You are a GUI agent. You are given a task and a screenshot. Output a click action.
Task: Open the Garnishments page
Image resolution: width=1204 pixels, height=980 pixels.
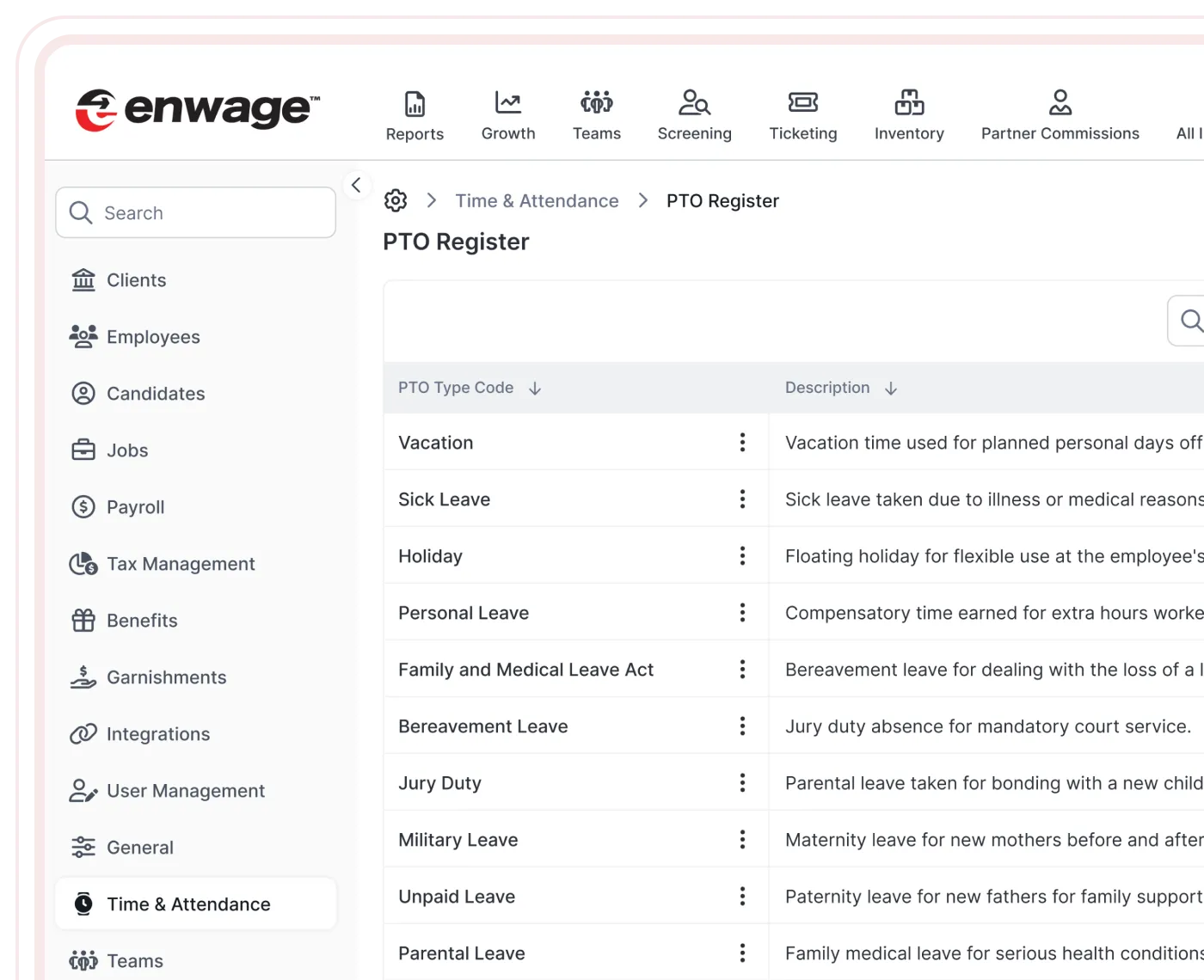click(x=166, y=677)
